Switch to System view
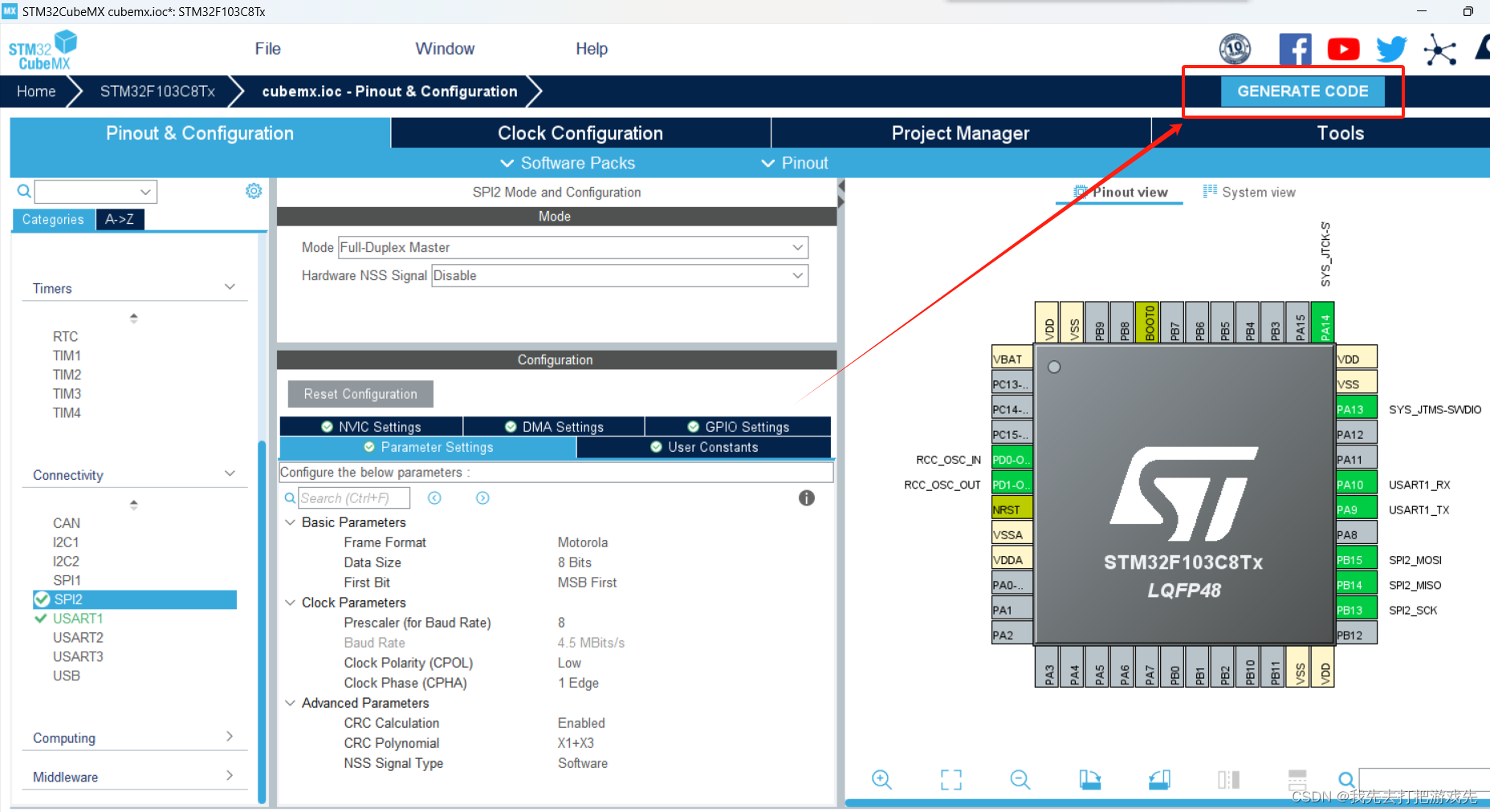This screenshot has height=812, width=1490. (1249, 193)
